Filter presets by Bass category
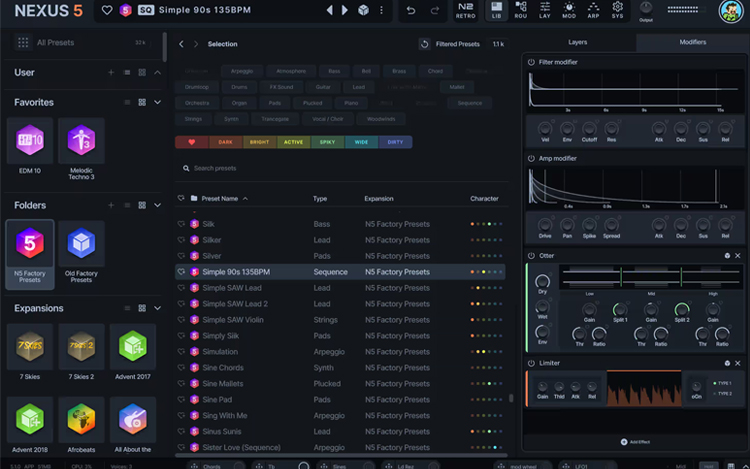 (x=334, y=71)
